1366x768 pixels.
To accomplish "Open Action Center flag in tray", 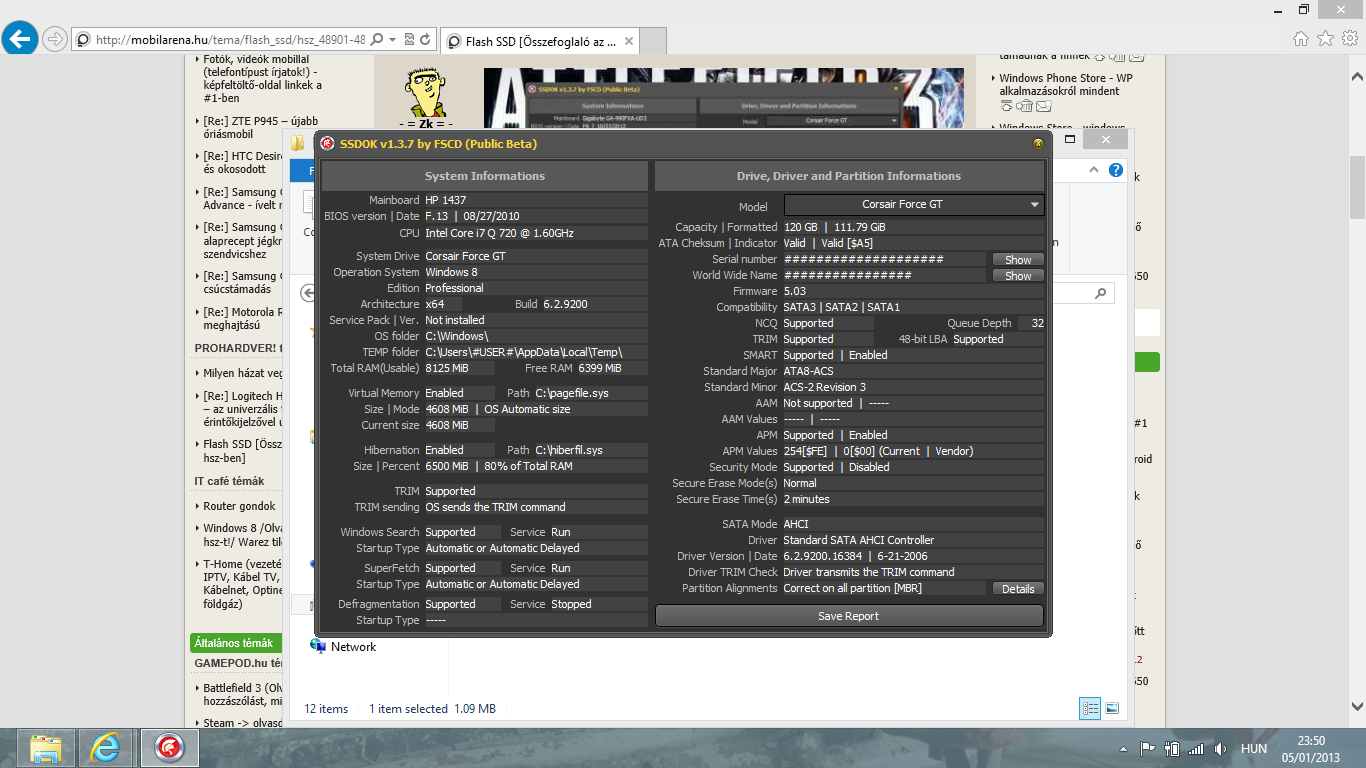I will pyautogui.click(x=1147, y=748).
